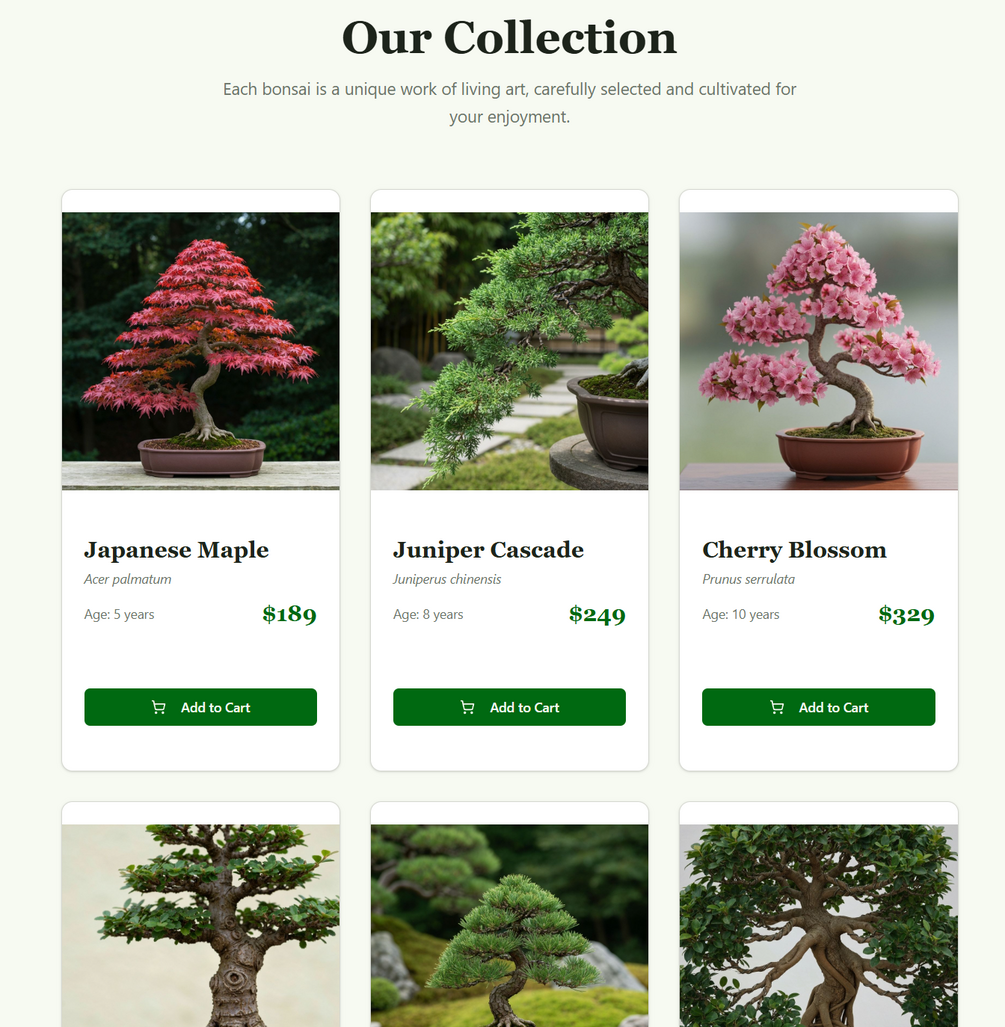Select the Japanese Maple product title
The width and height of the screenshot is (1005, 1027).
click(176, 550)
